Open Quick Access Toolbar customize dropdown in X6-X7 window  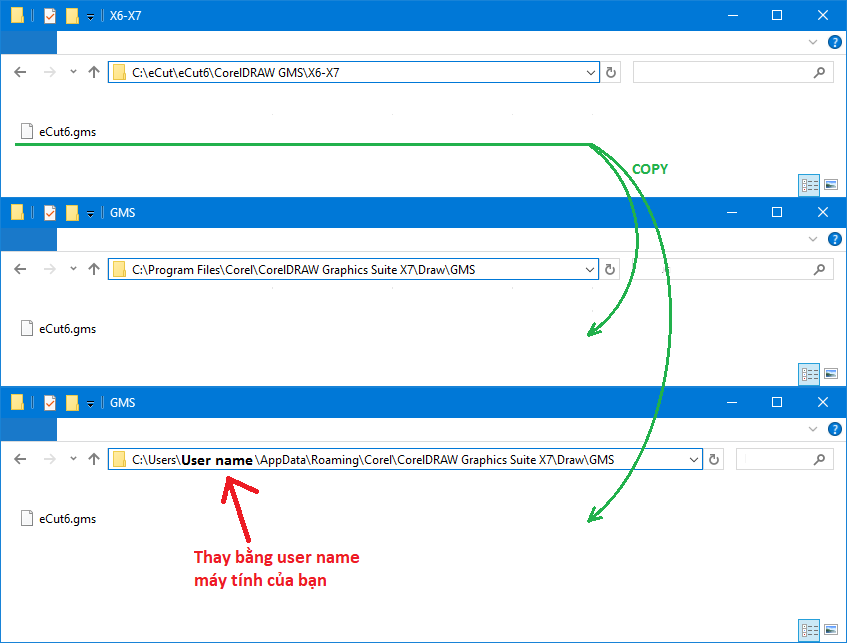tap(90, 17)
